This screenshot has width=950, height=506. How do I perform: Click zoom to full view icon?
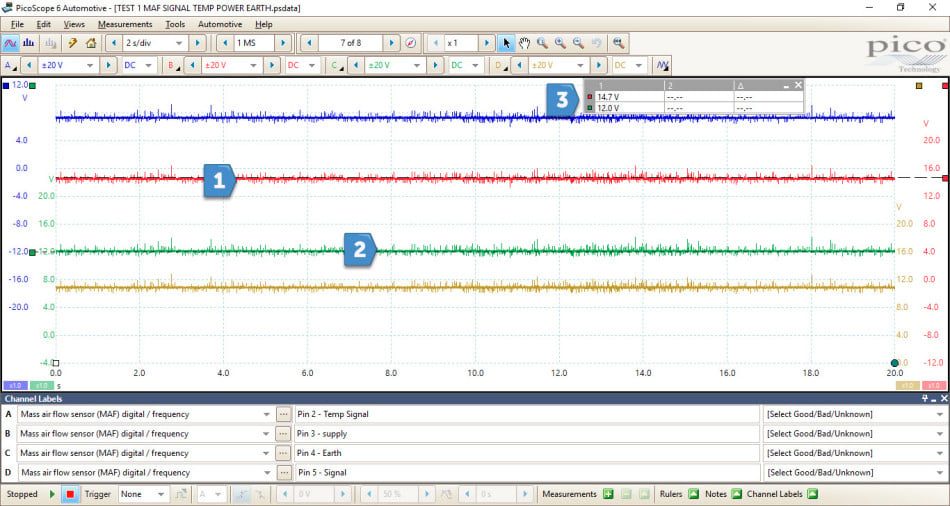coord(618,43)
